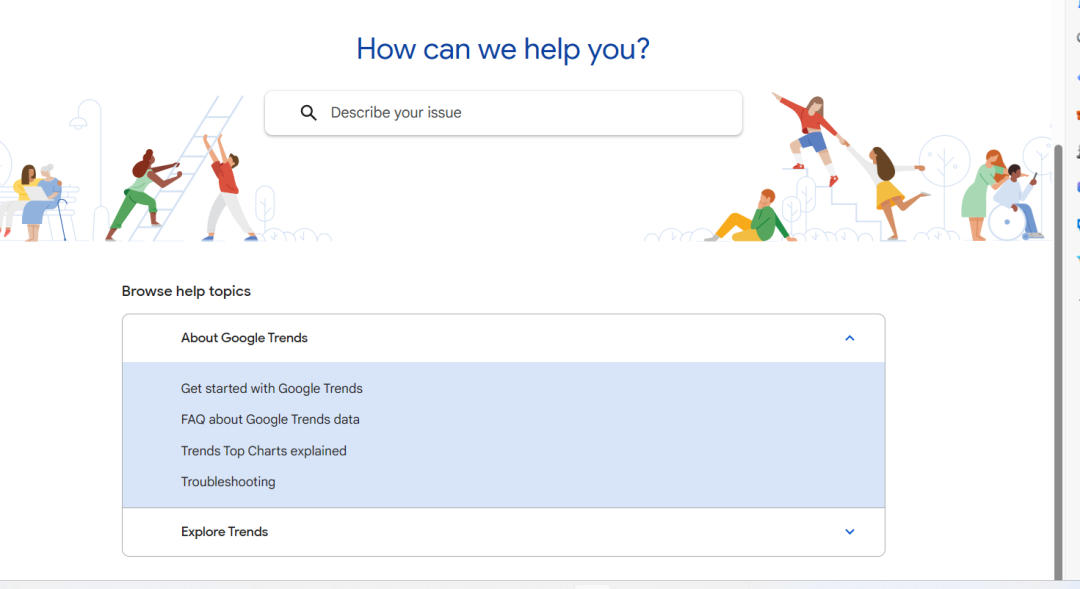Image resolution: width=1080 pixels, height=589 pixels.
Task: Click the 'Explore Trends' section title
Action: point(224,532)
